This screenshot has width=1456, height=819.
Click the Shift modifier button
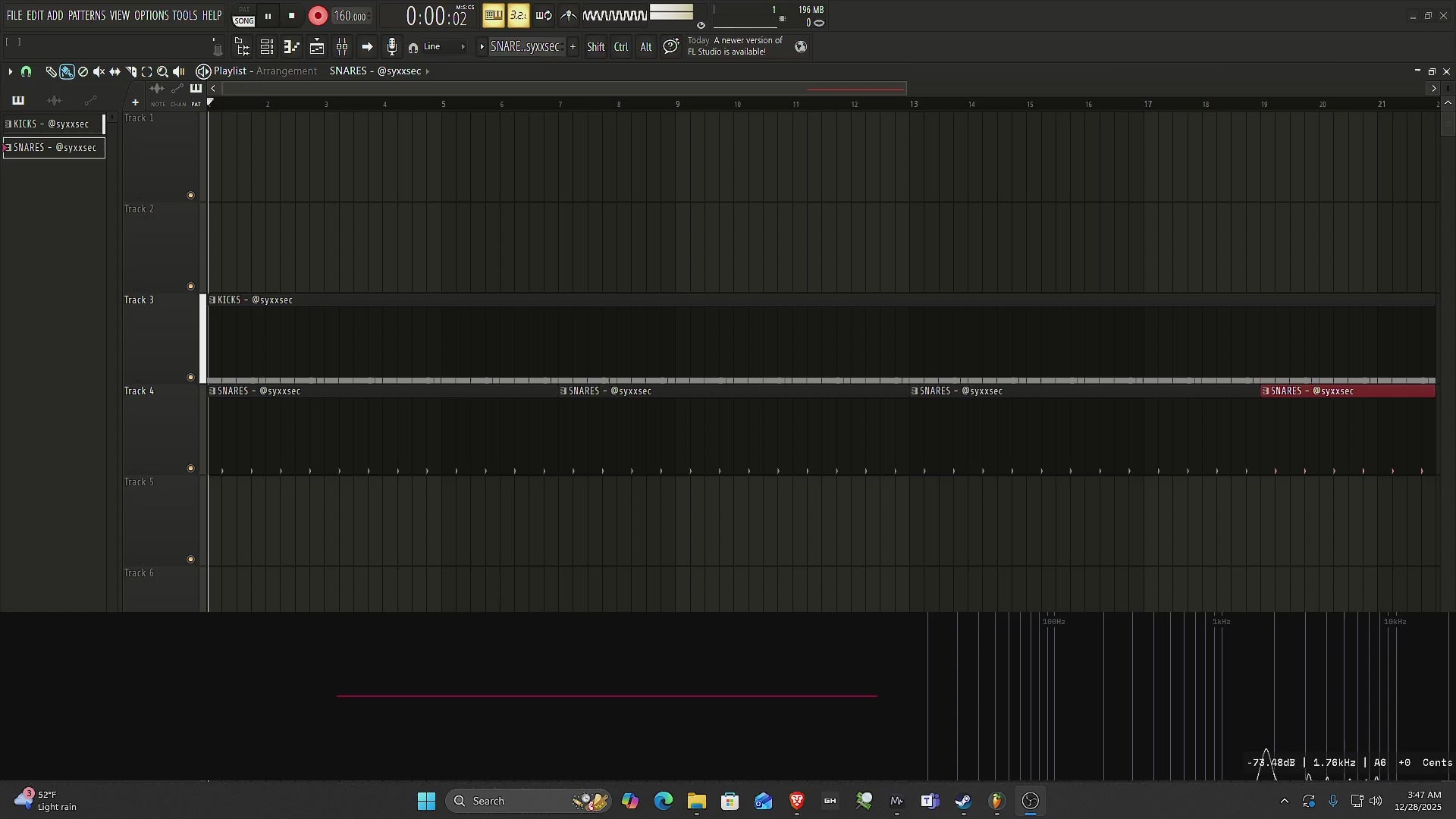click(x=596, y=46)
